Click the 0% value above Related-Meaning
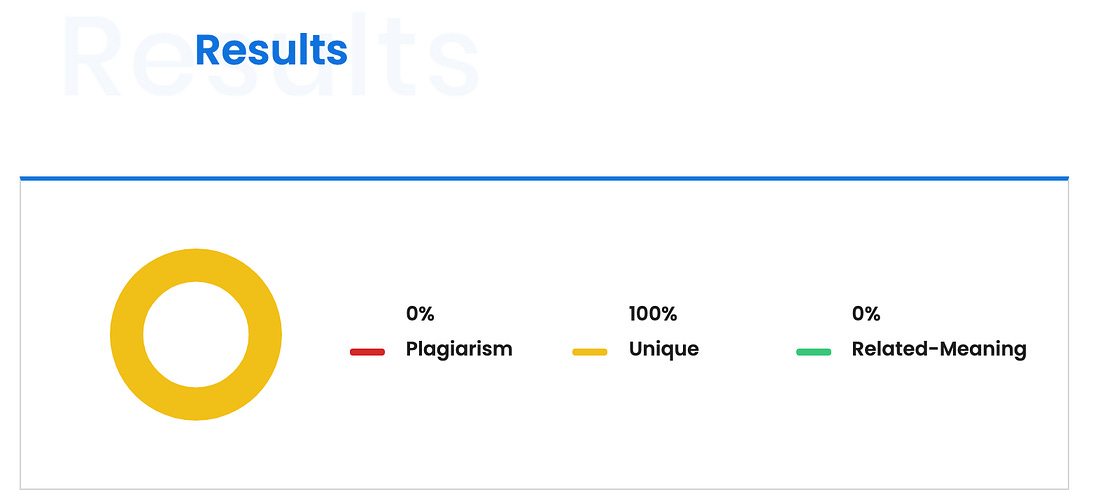Viewport: 1100px width, 504px height. [866, 314]
